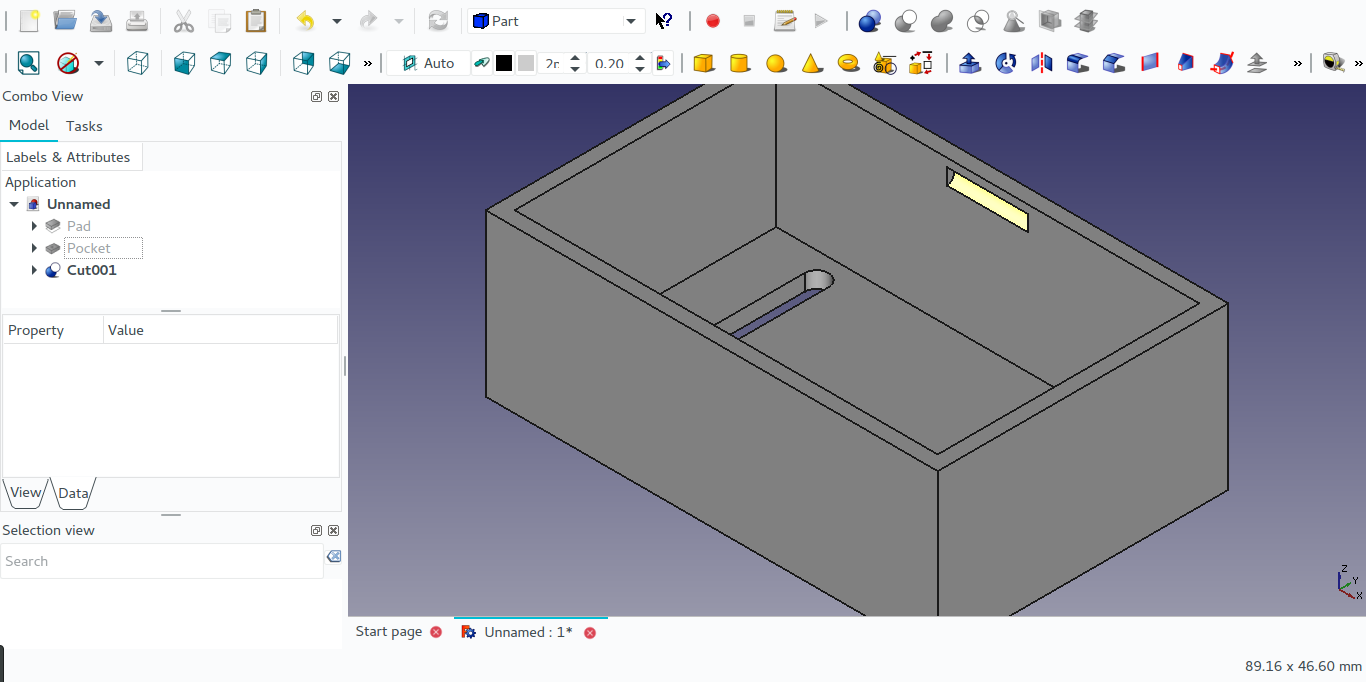Apply the Intersection of shapes tool
The width and height of the screenshot is (1366, 682).
click(978, 21)
